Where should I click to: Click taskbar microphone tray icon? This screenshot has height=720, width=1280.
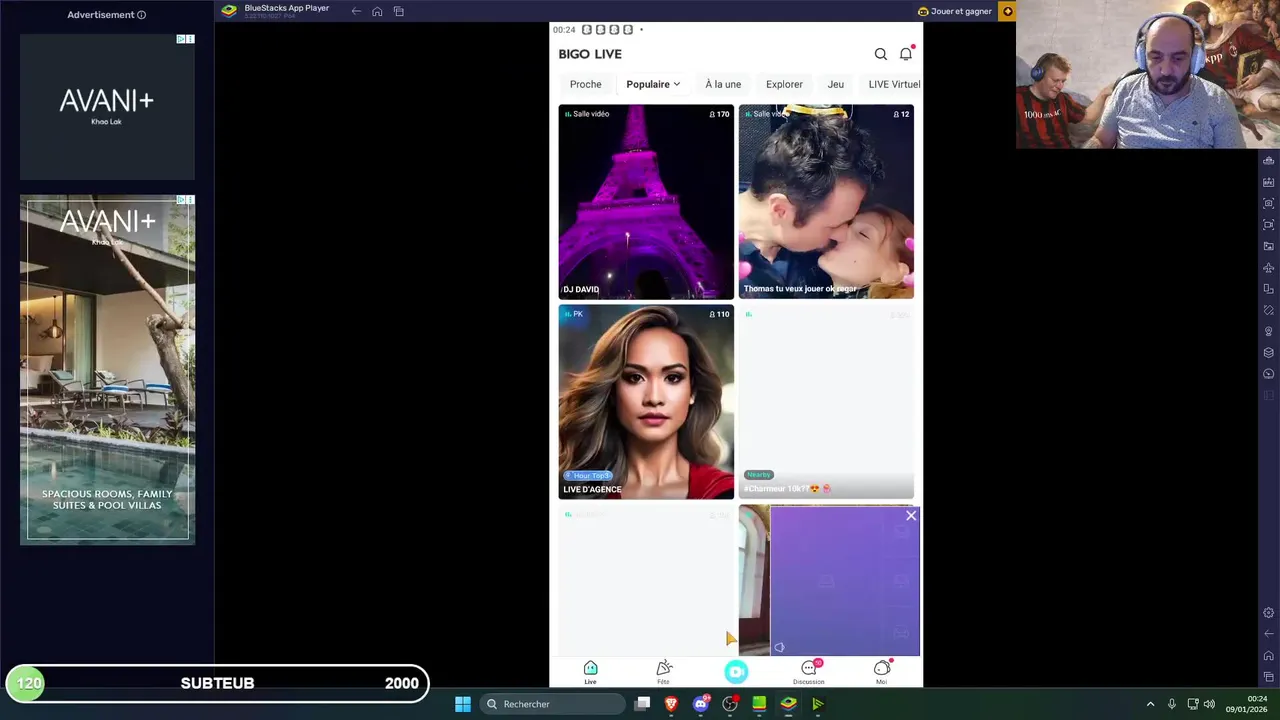[1172, 704]
